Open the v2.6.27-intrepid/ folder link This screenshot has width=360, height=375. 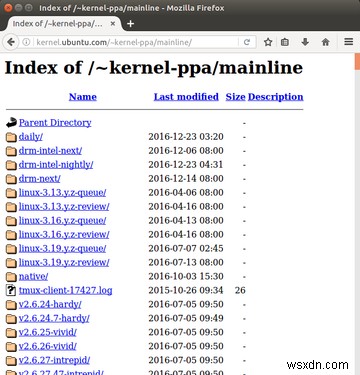pyautogui.click(x=54, y=361)
